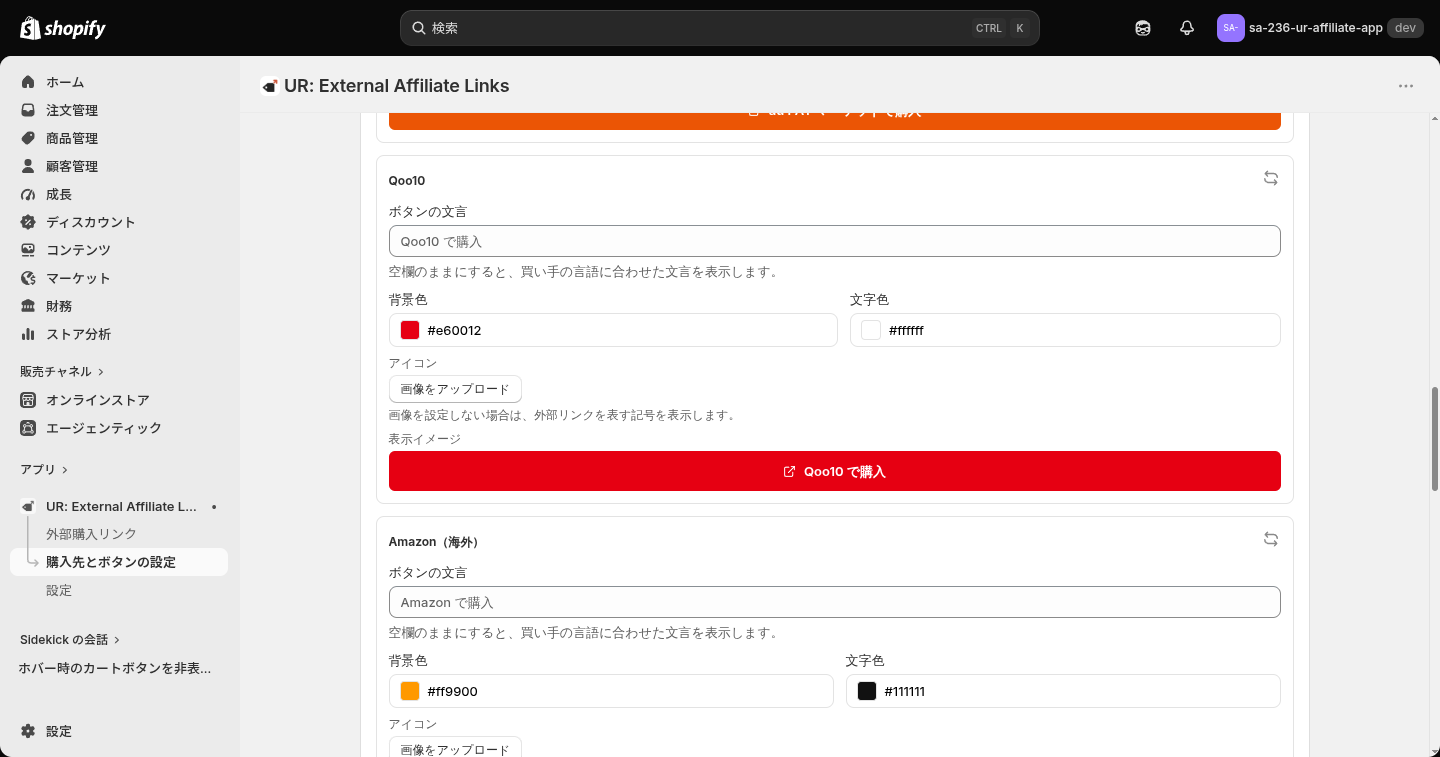Screen dimensions: 1440x757
Task: Click the 成長 gauge icon
Action: [28, 194]
